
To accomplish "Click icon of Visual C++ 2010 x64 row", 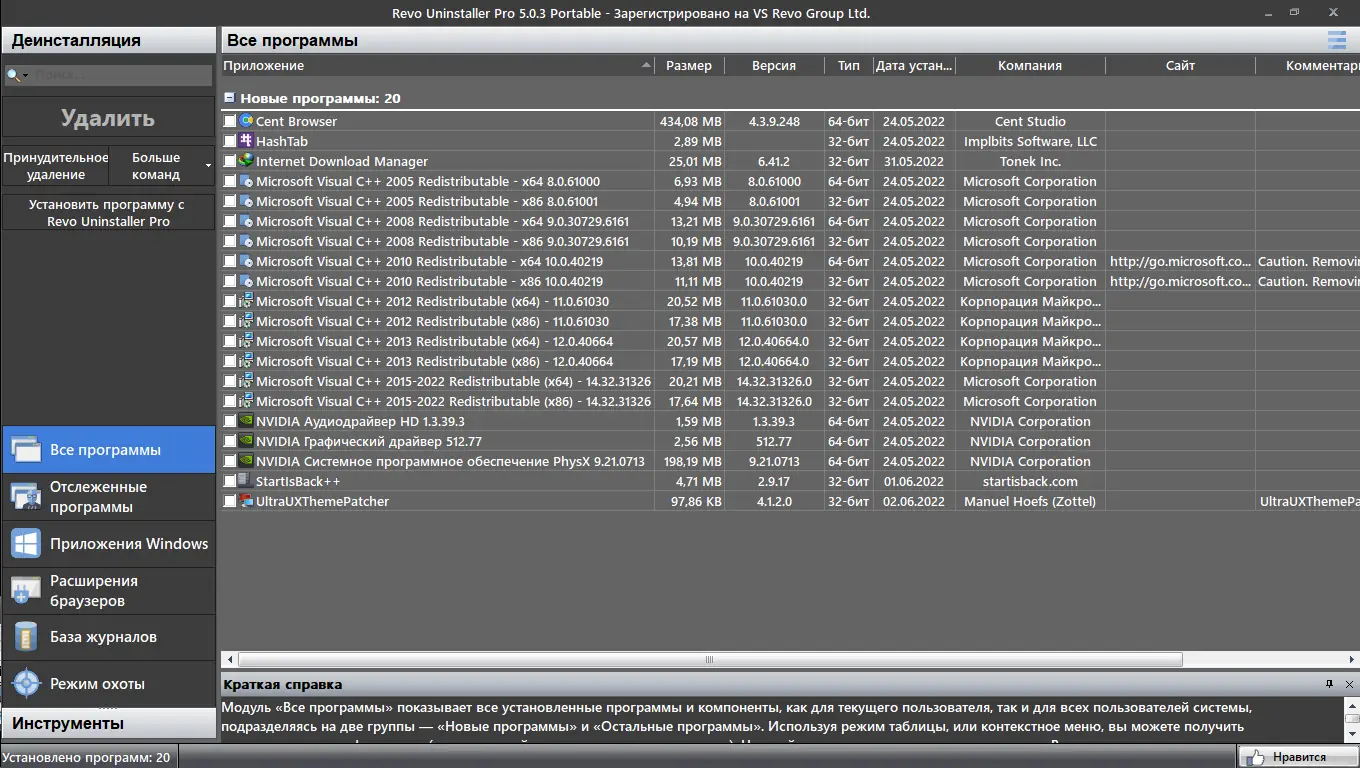I will [x=246, y=261].
